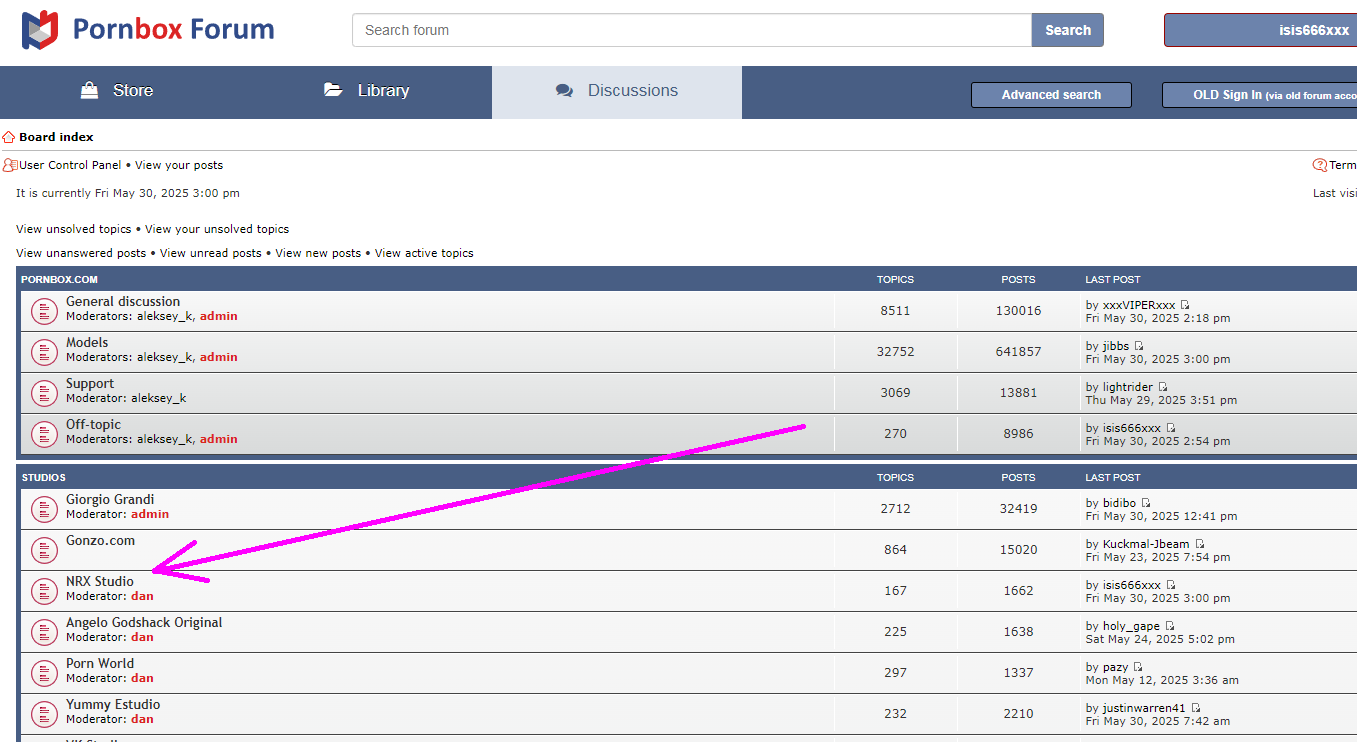Open the isis666xxx account button

(x=1260, y=30)
